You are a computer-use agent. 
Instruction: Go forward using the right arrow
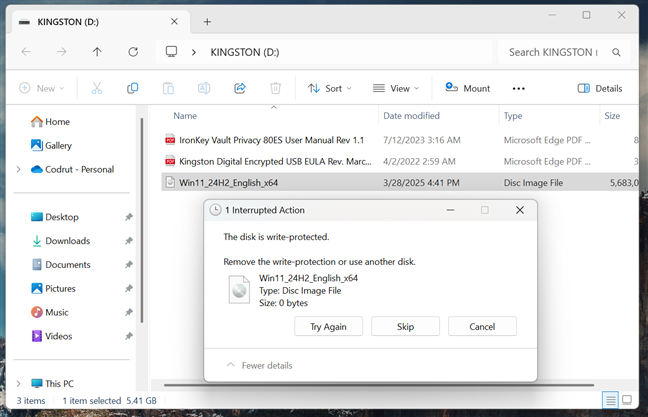click(62, 52)
